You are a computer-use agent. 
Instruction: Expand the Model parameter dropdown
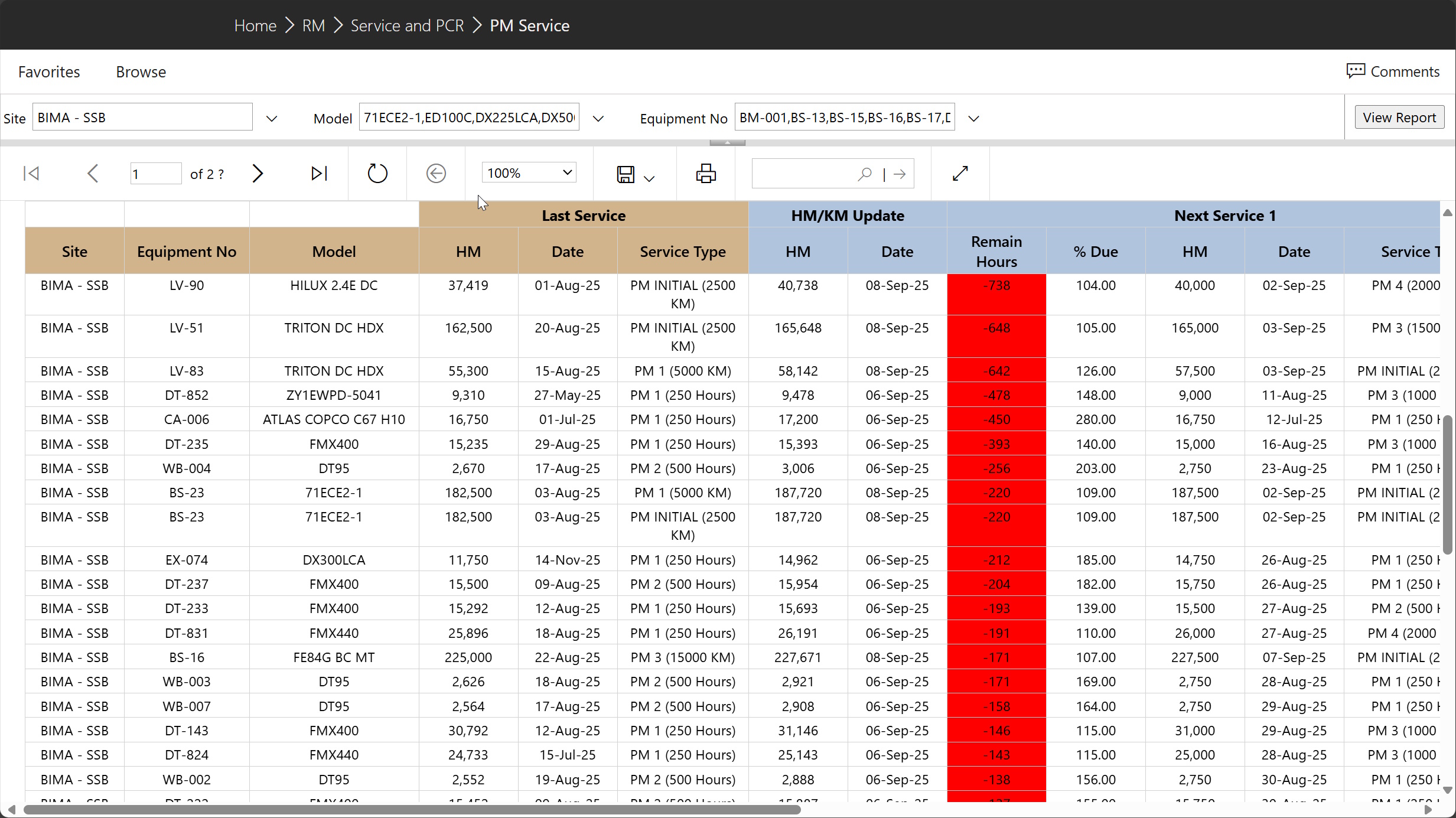point(598,118)
